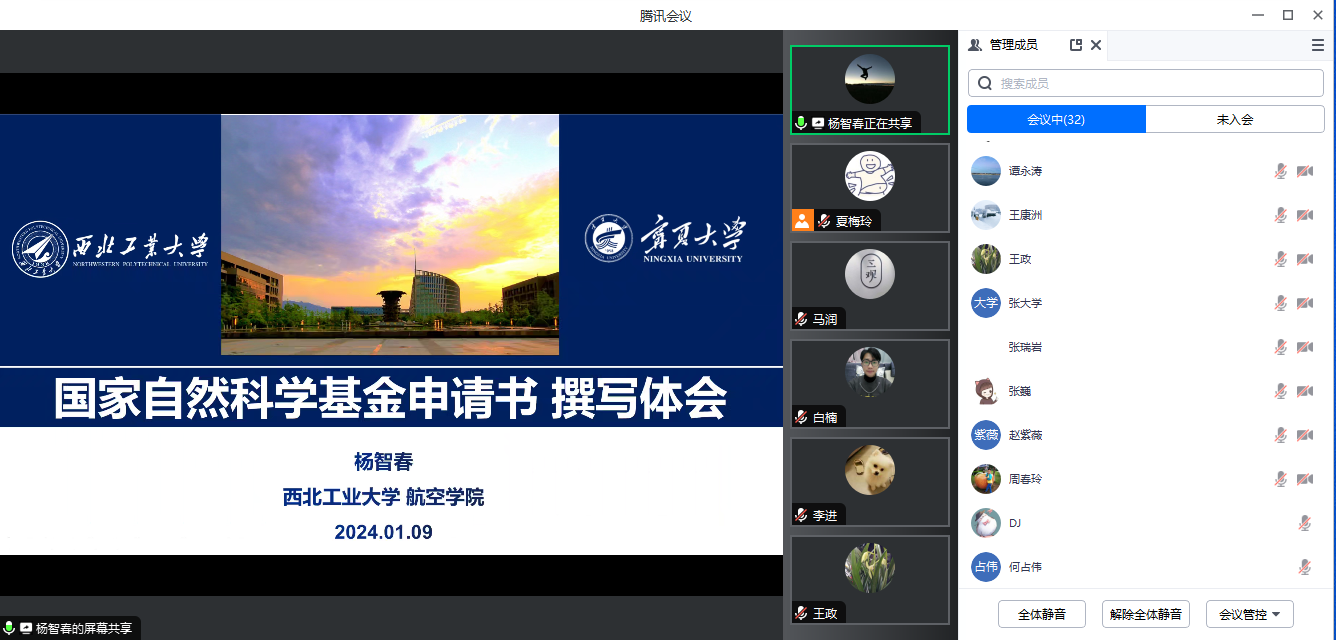The image size is (1336, 640).
Task: Toggle microphone for 何占伟 in list
Action: (1304, 567)
